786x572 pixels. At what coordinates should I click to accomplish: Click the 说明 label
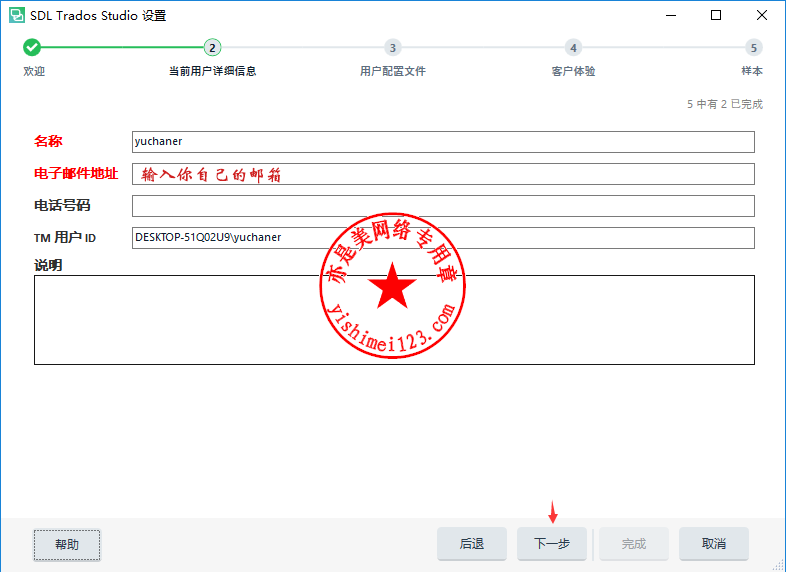48,265
